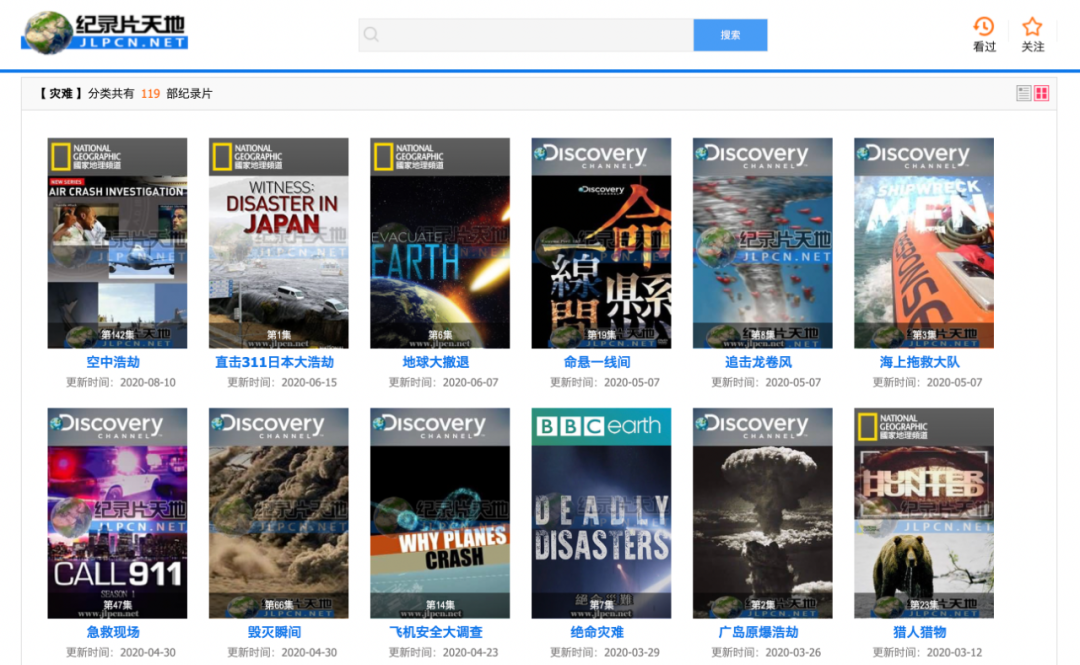
Task: Open the BBC Deadly Disasters poster
Action: [x=601, y=513]
